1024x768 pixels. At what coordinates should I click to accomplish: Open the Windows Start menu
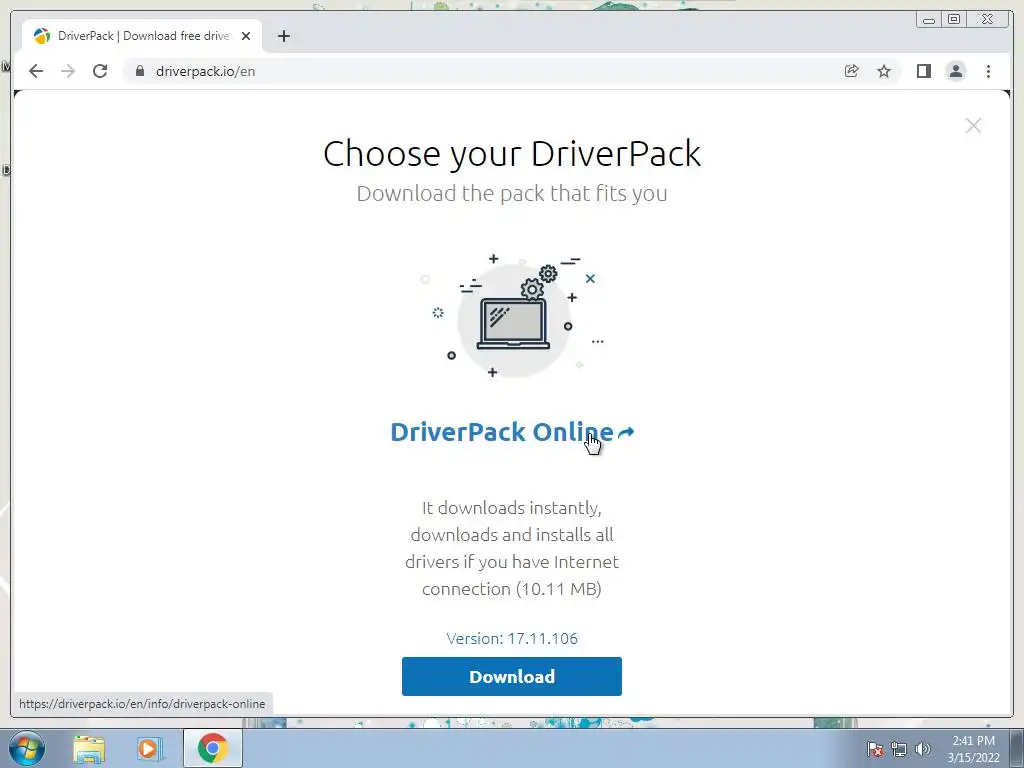pos(27,748)
